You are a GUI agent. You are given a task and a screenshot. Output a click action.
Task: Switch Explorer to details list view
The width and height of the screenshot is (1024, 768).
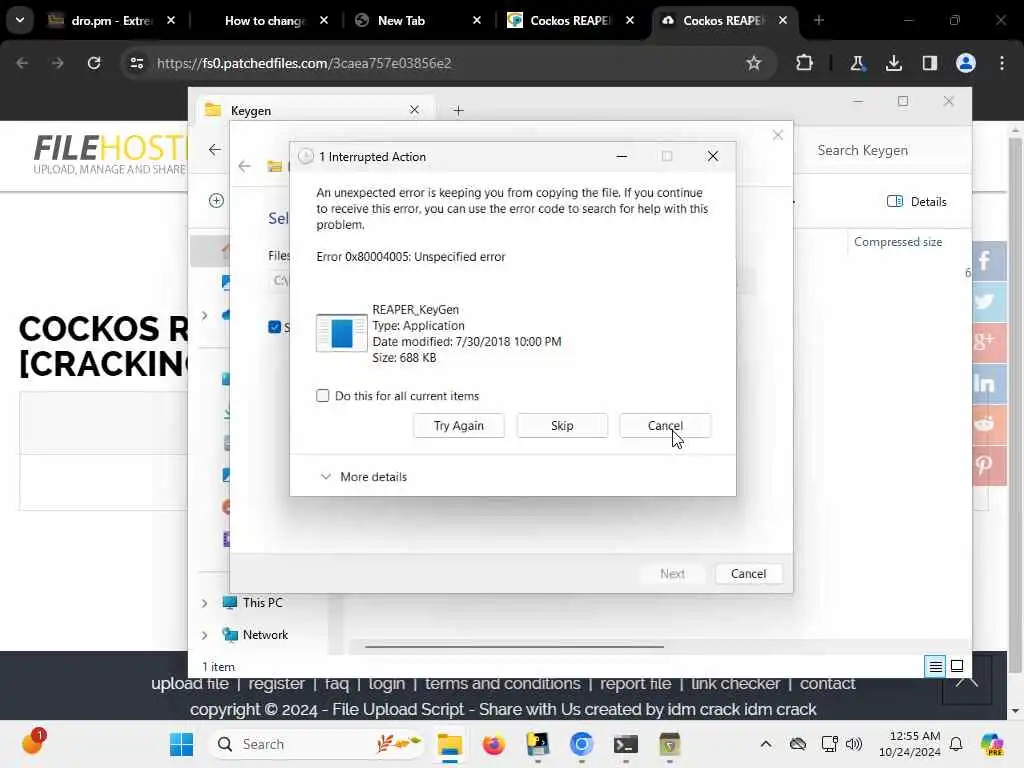coord(935,666)
